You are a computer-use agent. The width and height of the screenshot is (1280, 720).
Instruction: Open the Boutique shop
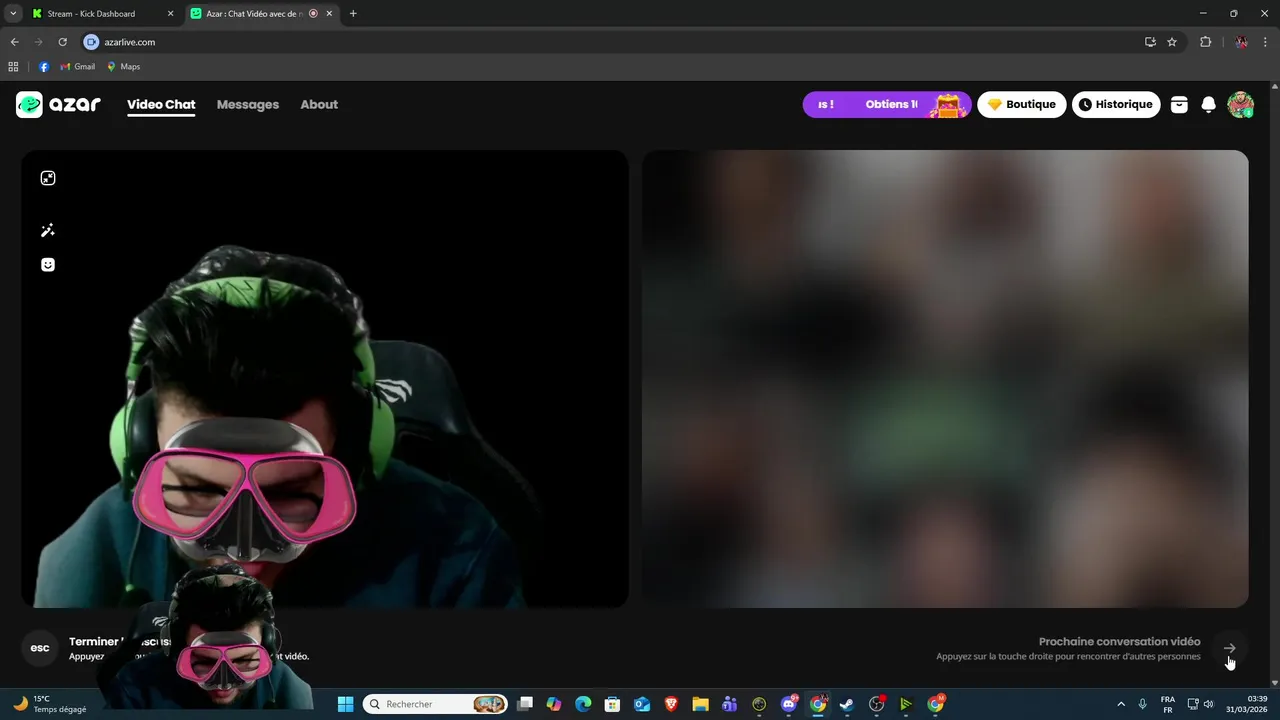pos(1022,104)
